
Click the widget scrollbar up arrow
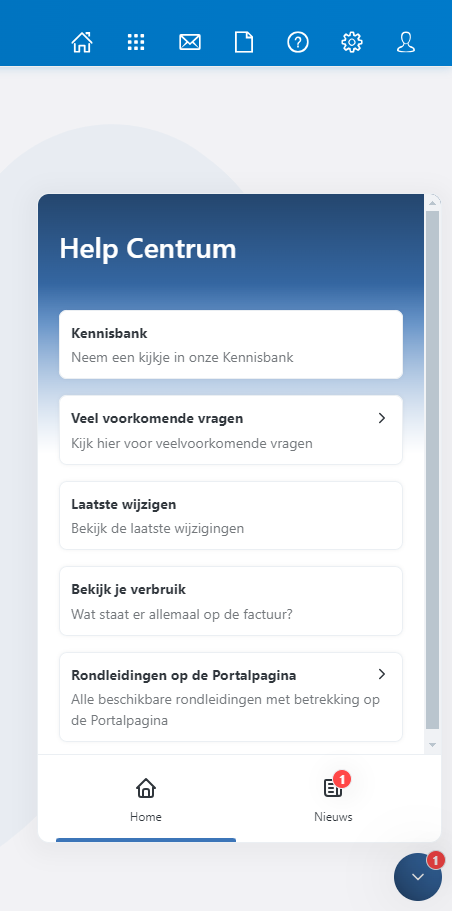coord(432,202)
